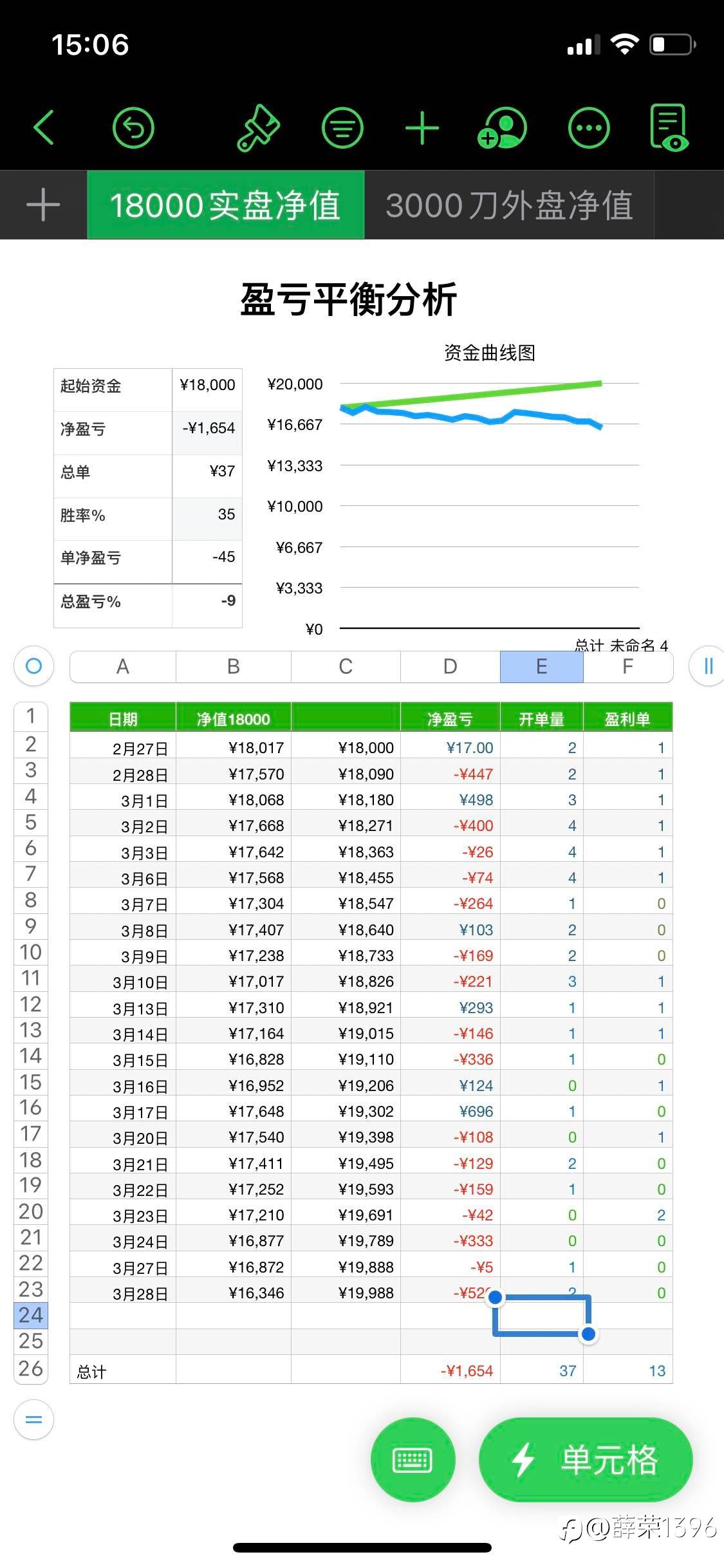Select column C header
724x1568 pixels.
[x=346, y=666]
